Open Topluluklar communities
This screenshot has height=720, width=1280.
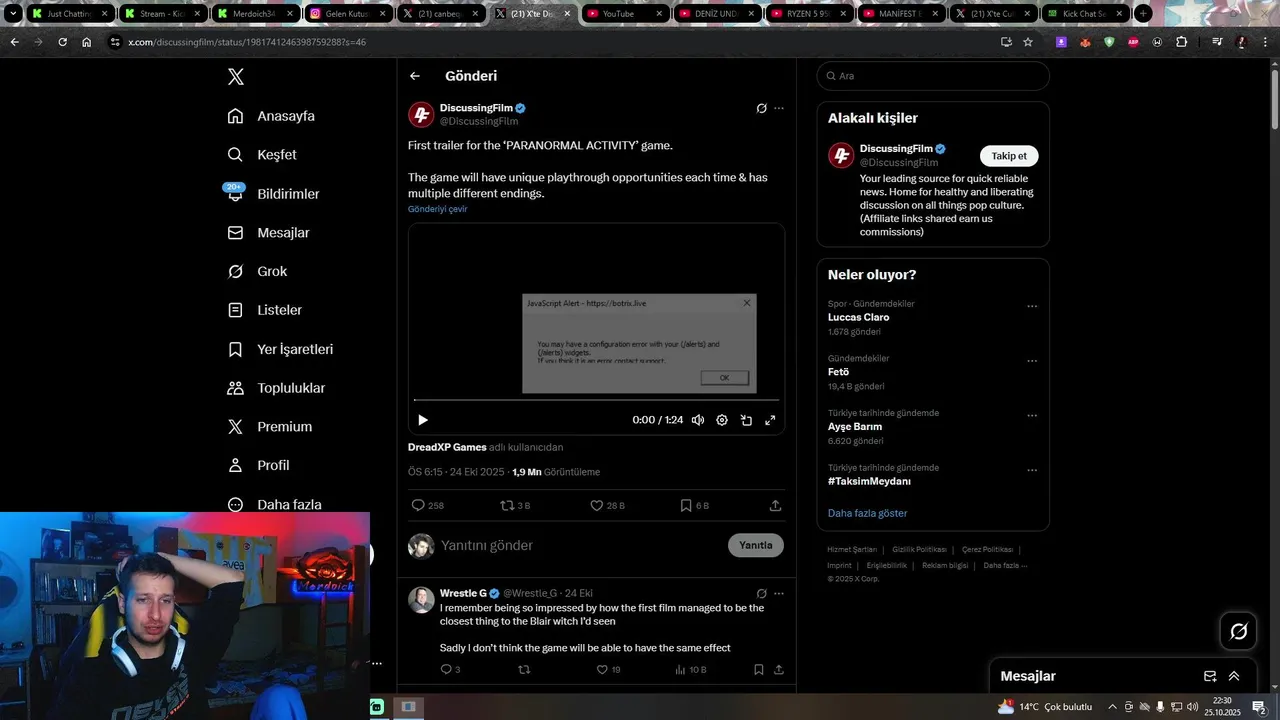[276, 388]
